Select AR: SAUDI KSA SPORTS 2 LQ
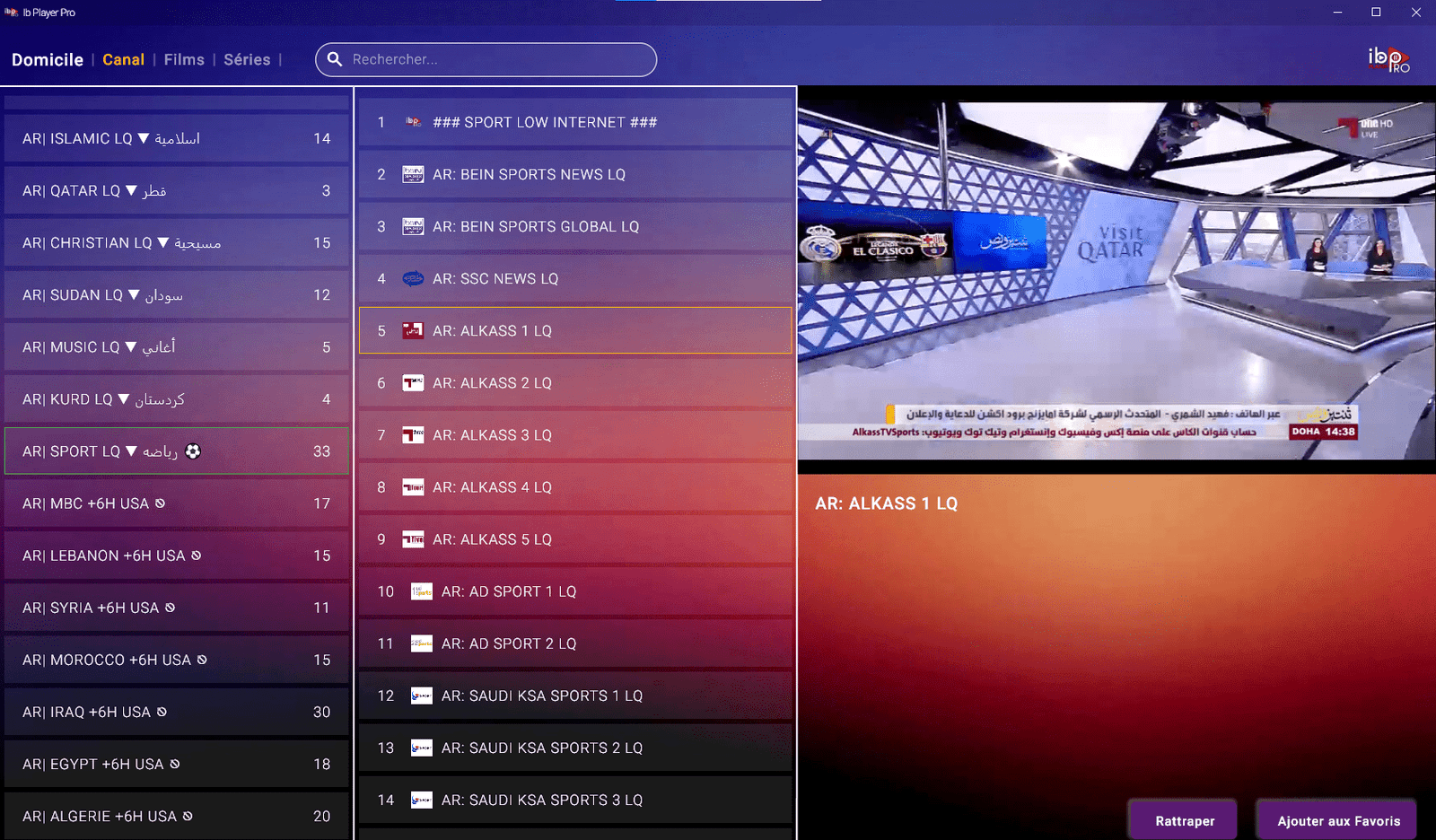 (575, 748)
